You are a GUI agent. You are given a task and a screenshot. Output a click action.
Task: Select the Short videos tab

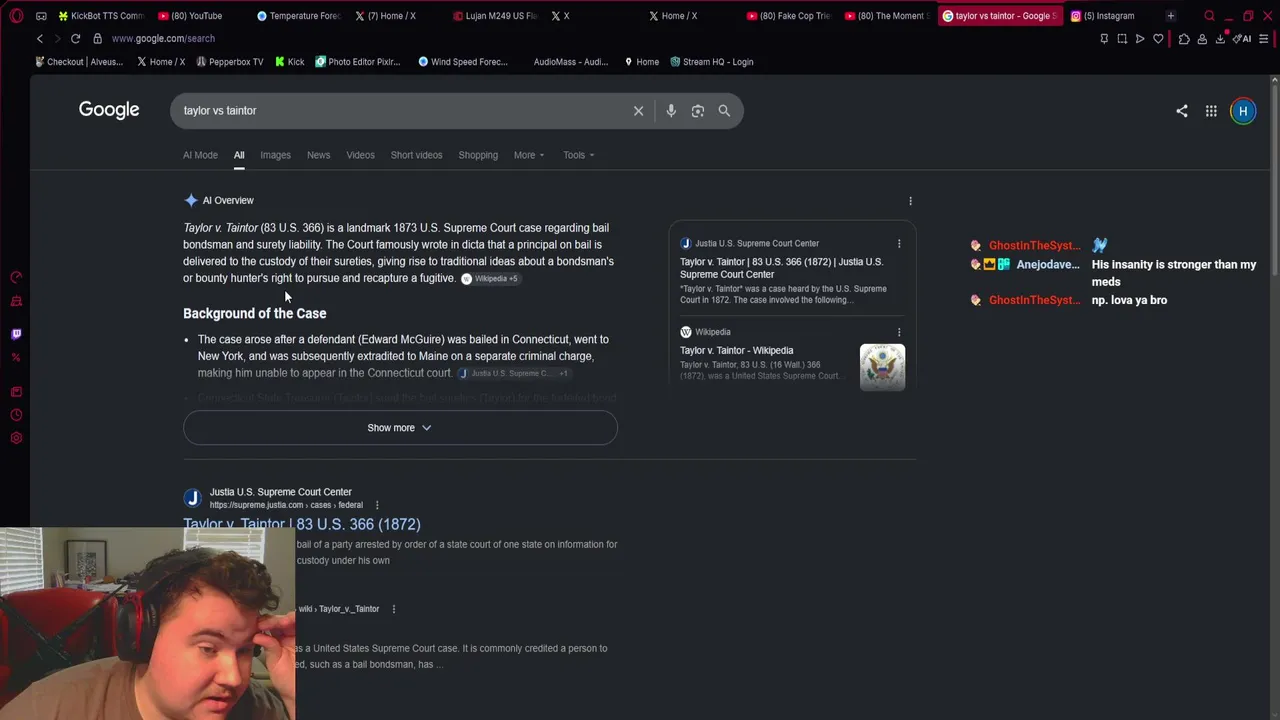tap(416, 155)
